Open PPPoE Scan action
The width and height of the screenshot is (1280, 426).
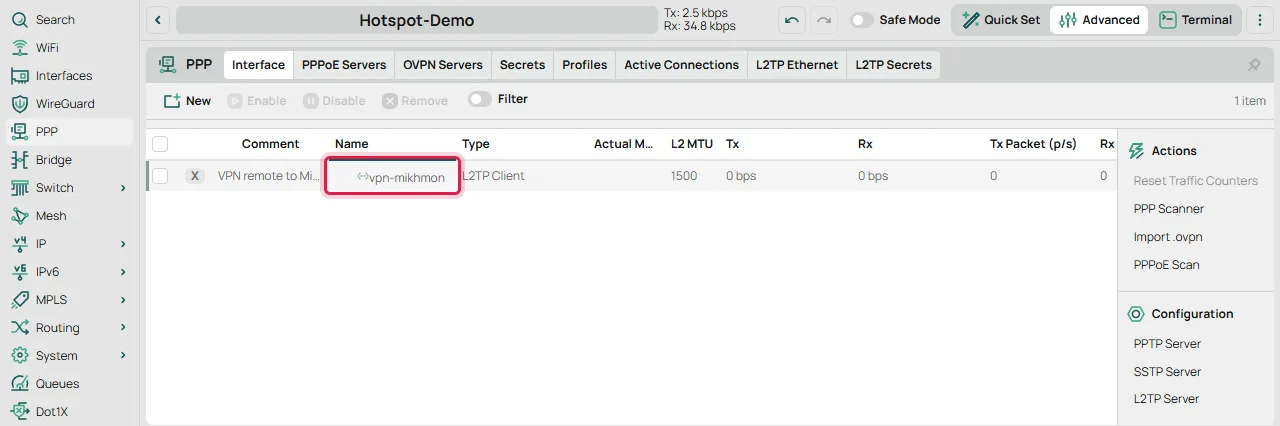tap(1166, 265)
